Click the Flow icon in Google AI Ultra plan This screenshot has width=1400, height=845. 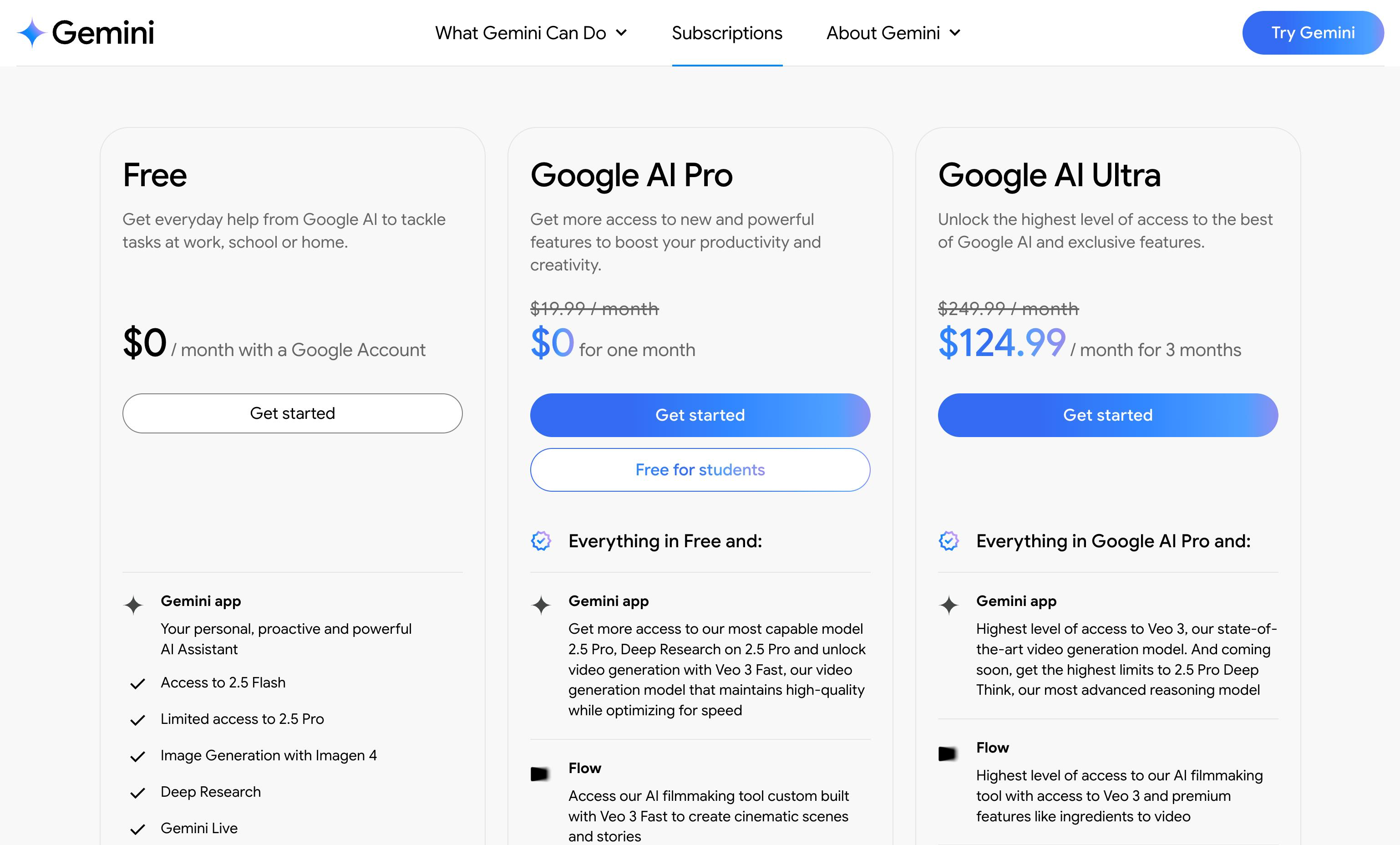tap(947, 753)
